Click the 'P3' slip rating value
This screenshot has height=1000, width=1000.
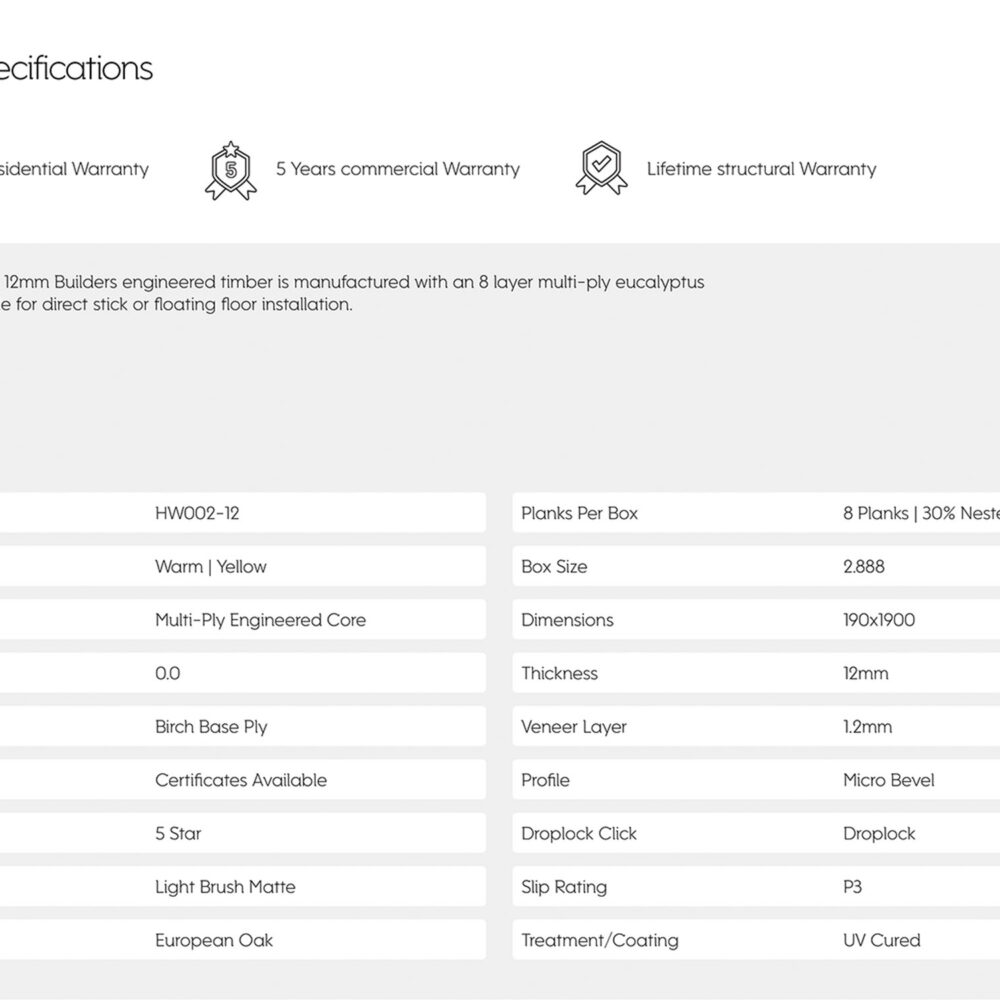click(852, 887)
